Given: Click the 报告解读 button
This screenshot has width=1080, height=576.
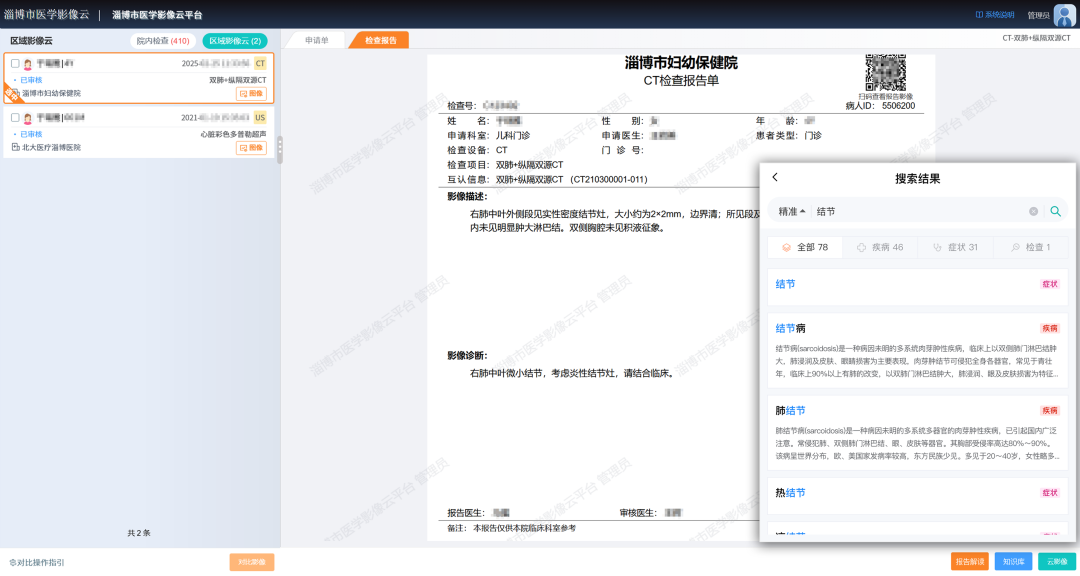Looking at the screenshot, I should pos(970,562).
